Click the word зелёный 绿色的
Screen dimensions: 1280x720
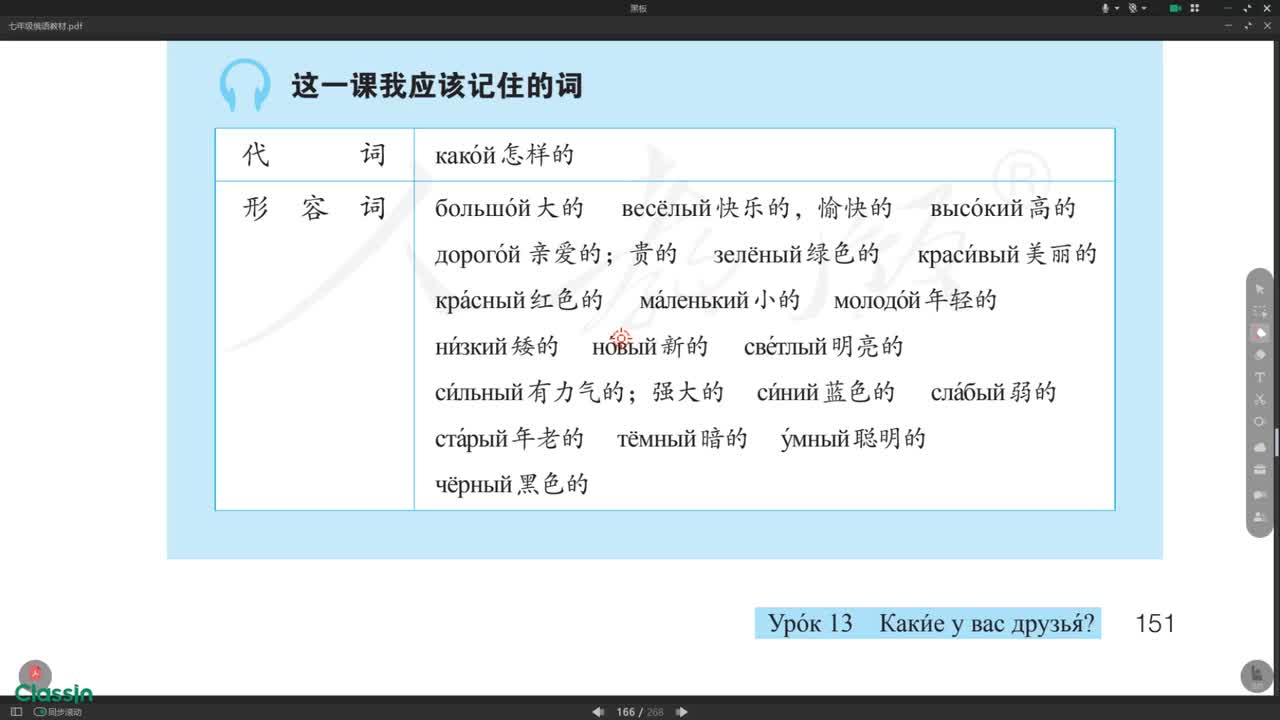click(796, 254)
